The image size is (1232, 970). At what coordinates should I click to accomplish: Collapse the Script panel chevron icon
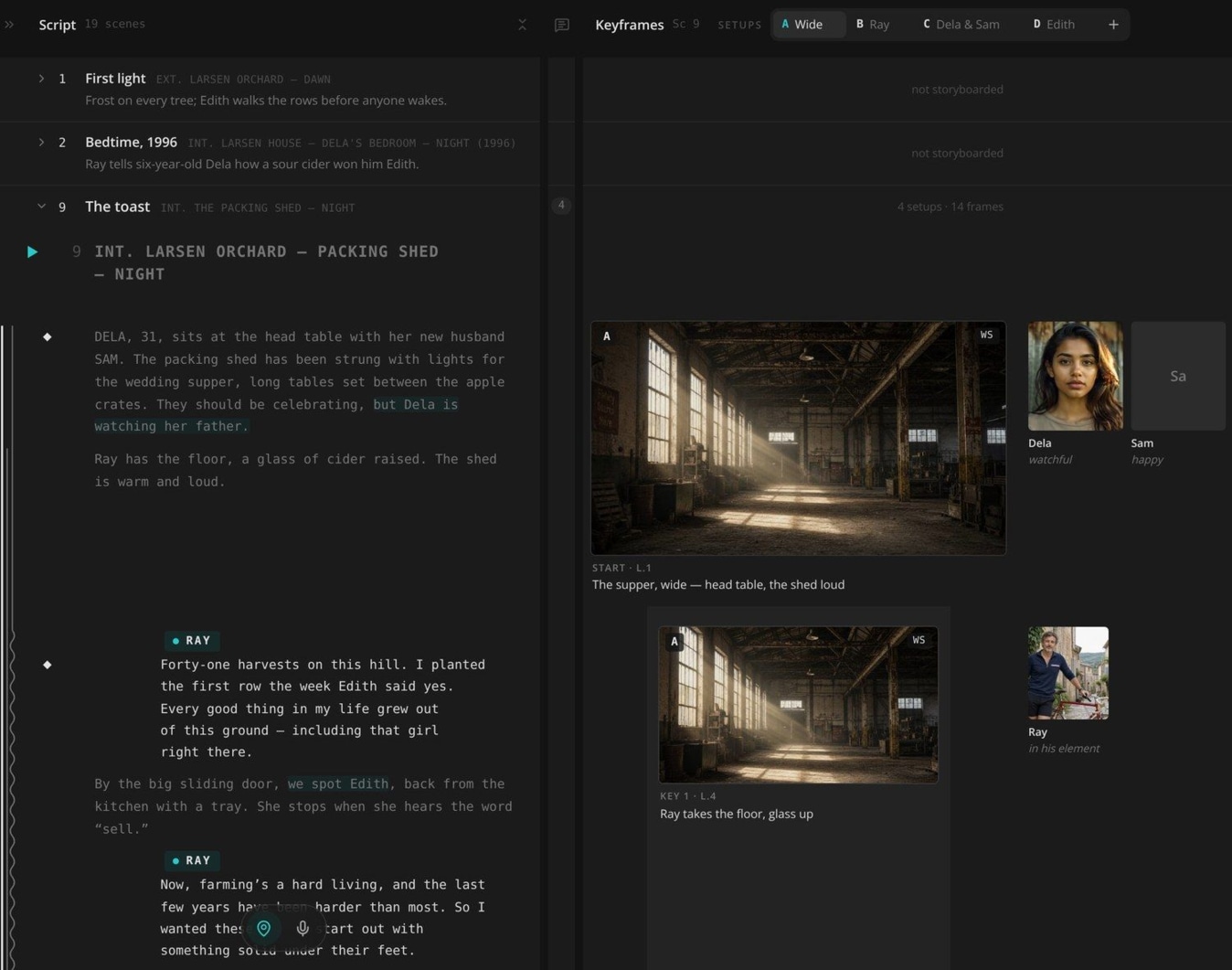click(522, 25)
